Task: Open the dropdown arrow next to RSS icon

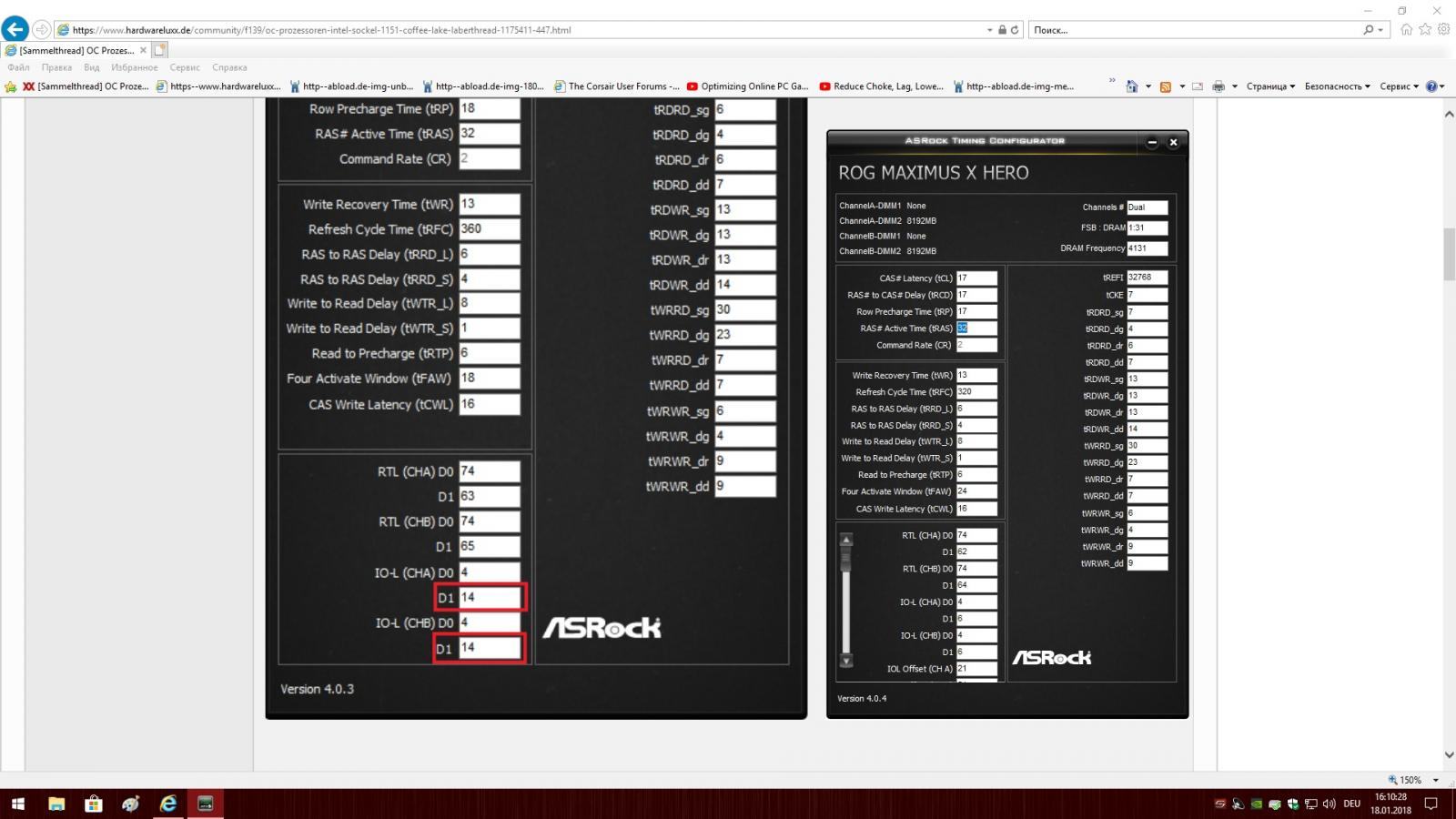Action: click(1181, 86)
